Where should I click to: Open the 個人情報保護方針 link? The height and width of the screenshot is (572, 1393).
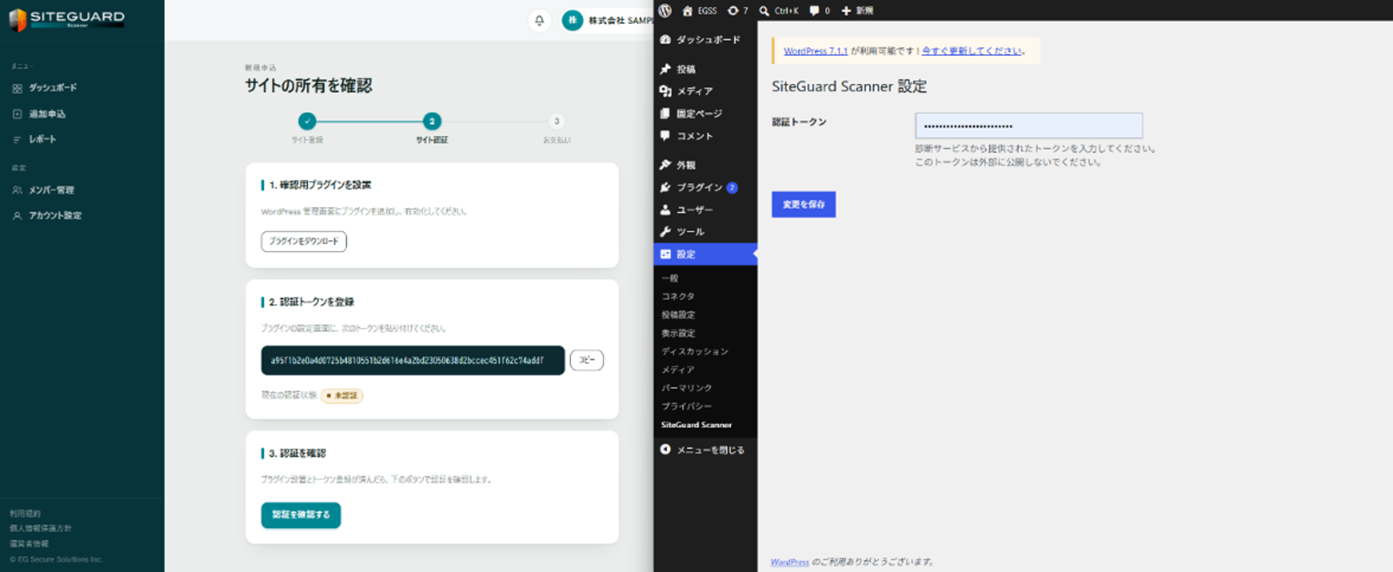(x=40, y=528)
